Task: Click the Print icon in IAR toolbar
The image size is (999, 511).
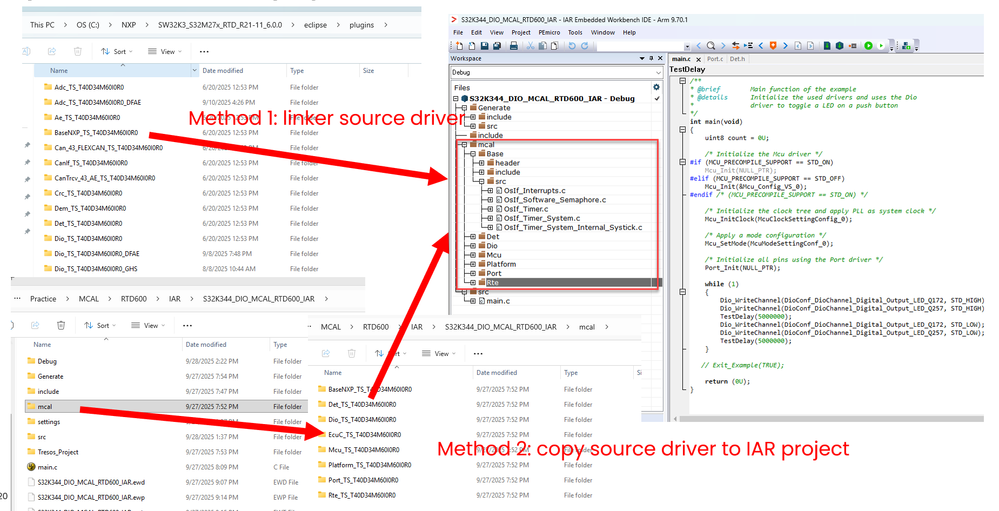Action: pos(512,46)
